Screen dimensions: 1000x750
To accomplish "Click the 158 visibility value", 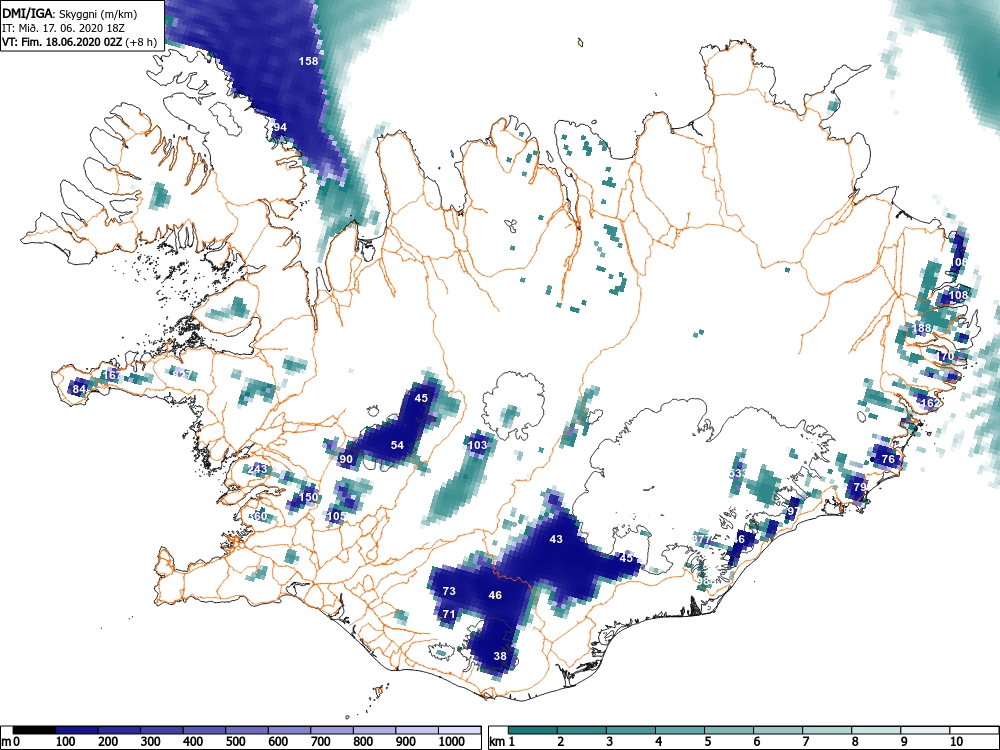I will click(x=308, y=61).
